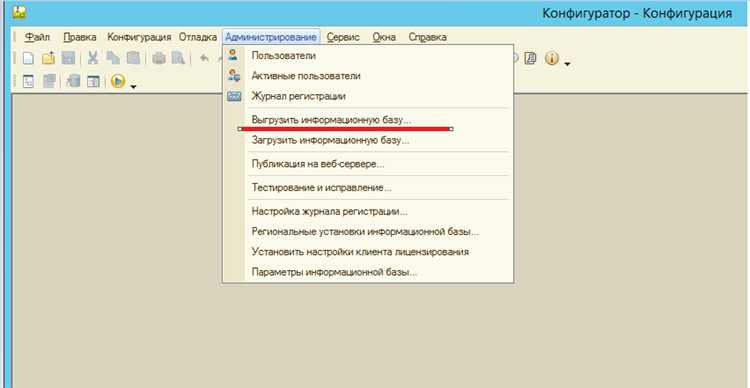Open the Справка menu

428,37
